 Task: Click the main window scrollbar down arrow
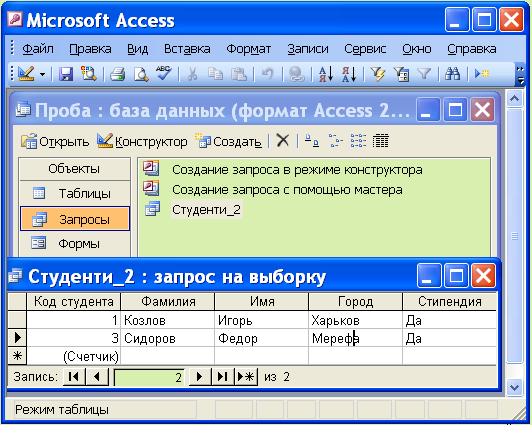tap(514, 387)
